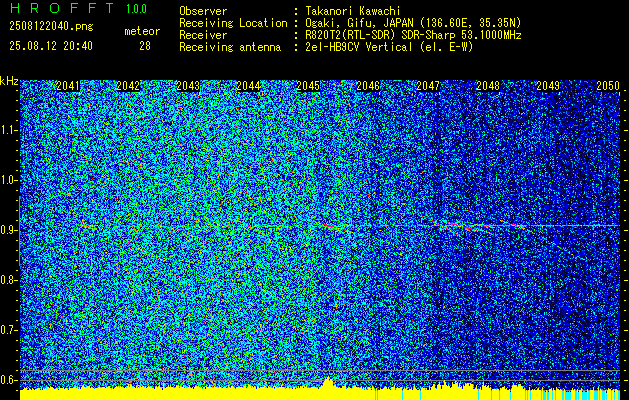The height and width of the screenshot is (400, 629).
Task: Select the filename 2508122040.png
Action: (51, 27)
